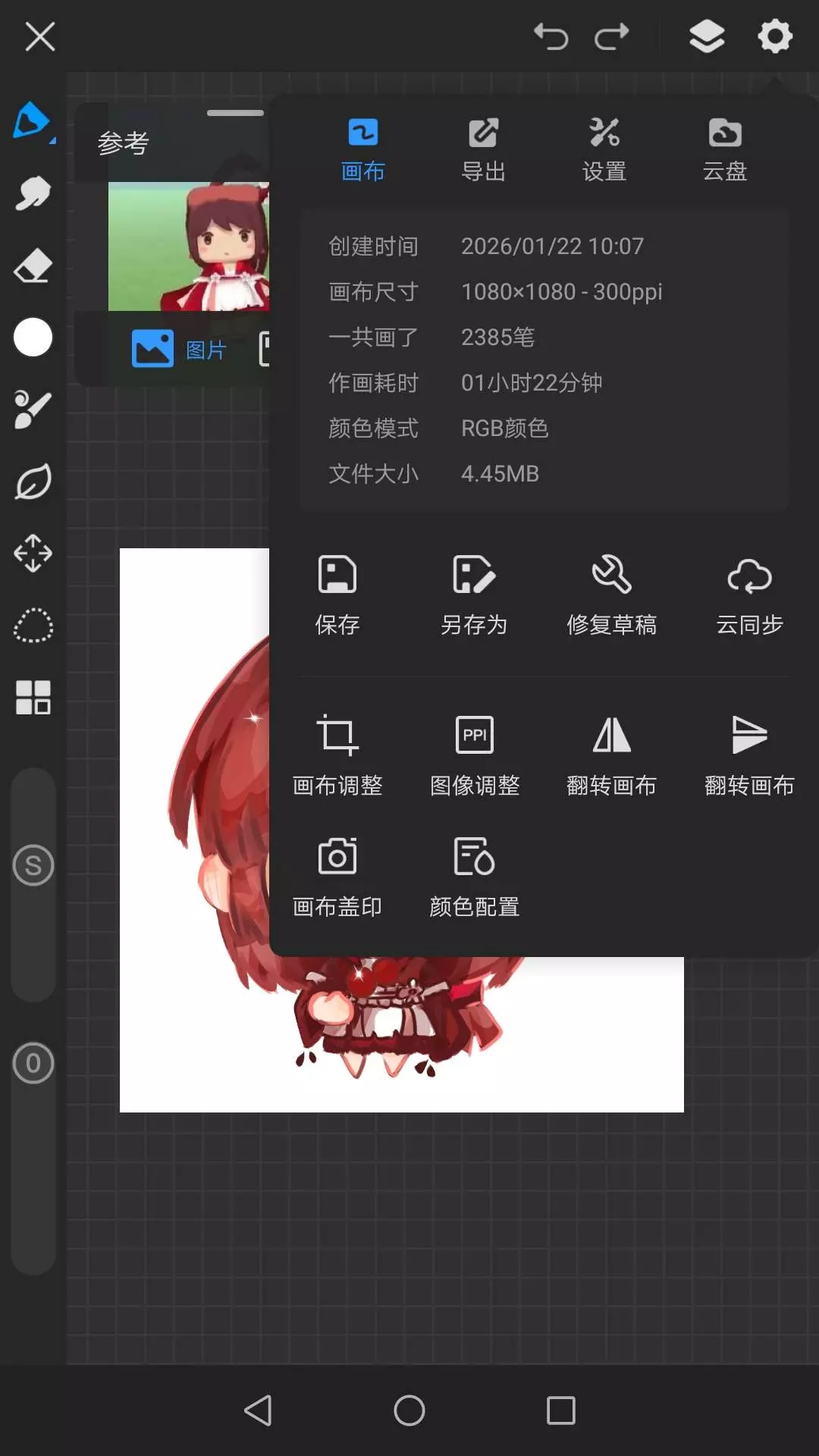This screenshot has width=819, height=1456.
Task: Flip canvas horizontally with mirror triangles icon
Action: point(611,755)
